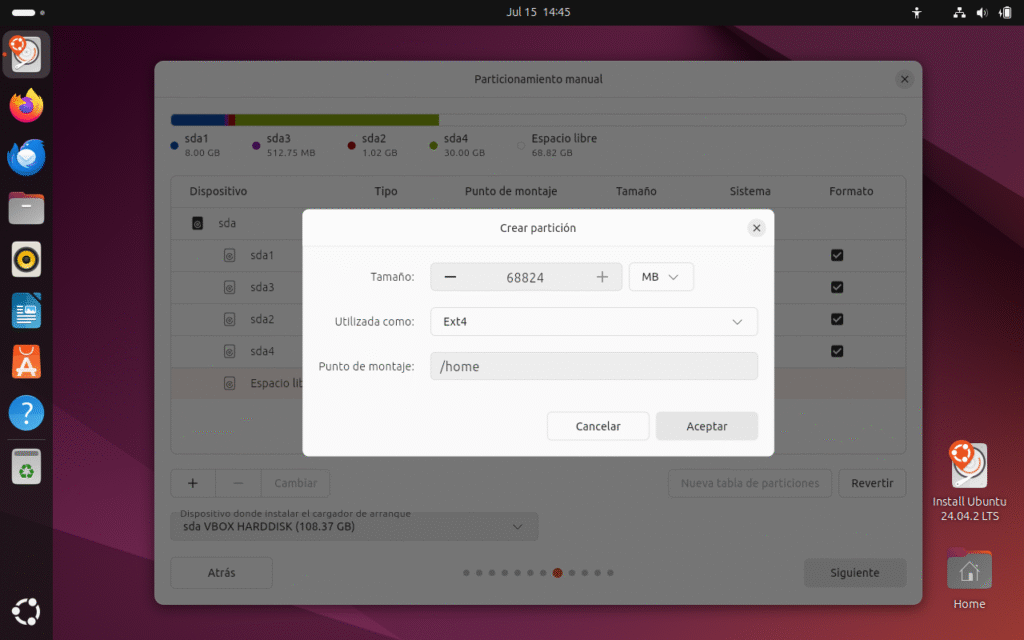Image resolution: width=1024 pixels, height=640 pixels.
Task: Click the Revertir button
Action: point(872,483)
